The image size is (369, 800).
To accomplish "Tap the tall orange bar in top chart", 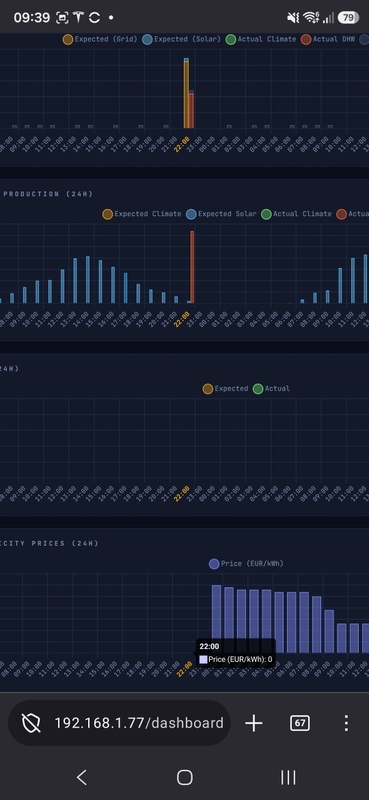I will [186, 94].
